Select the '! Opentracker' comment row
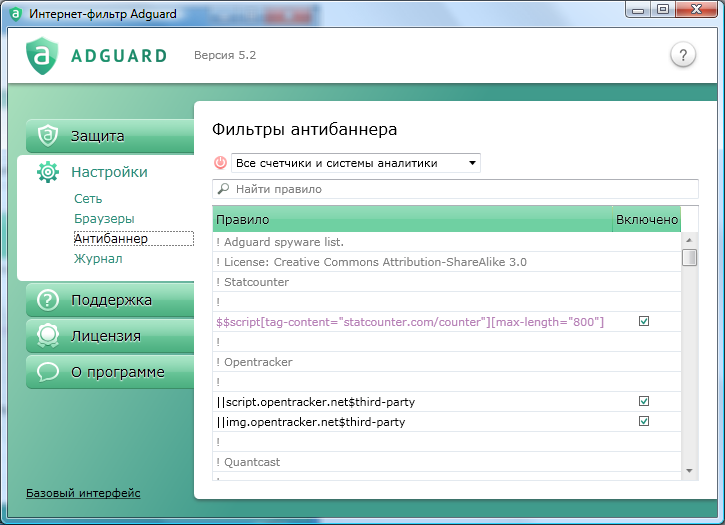 click(x=447, y=362)
